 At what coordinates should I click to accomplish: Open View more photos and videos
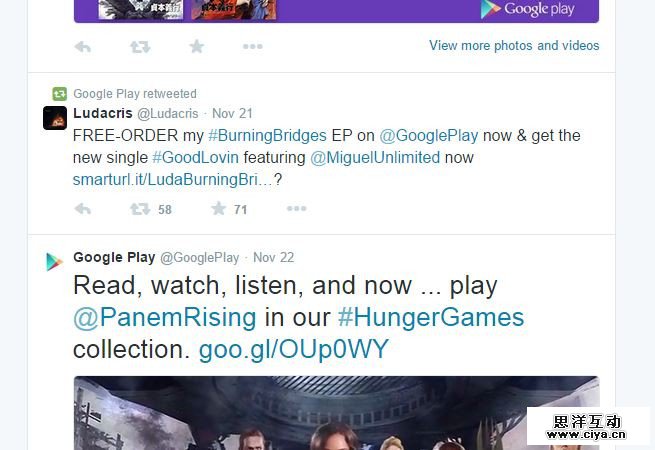click(514, 45)
